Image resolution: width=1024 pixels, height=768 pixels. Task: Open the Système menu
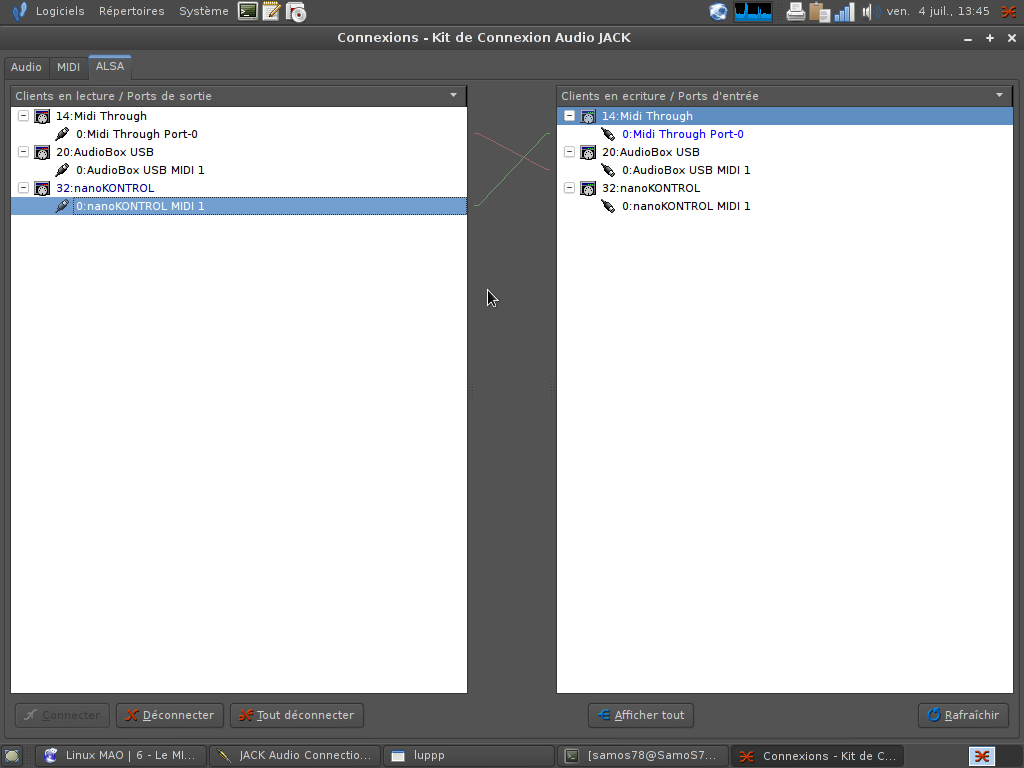(x=204, y=11)
